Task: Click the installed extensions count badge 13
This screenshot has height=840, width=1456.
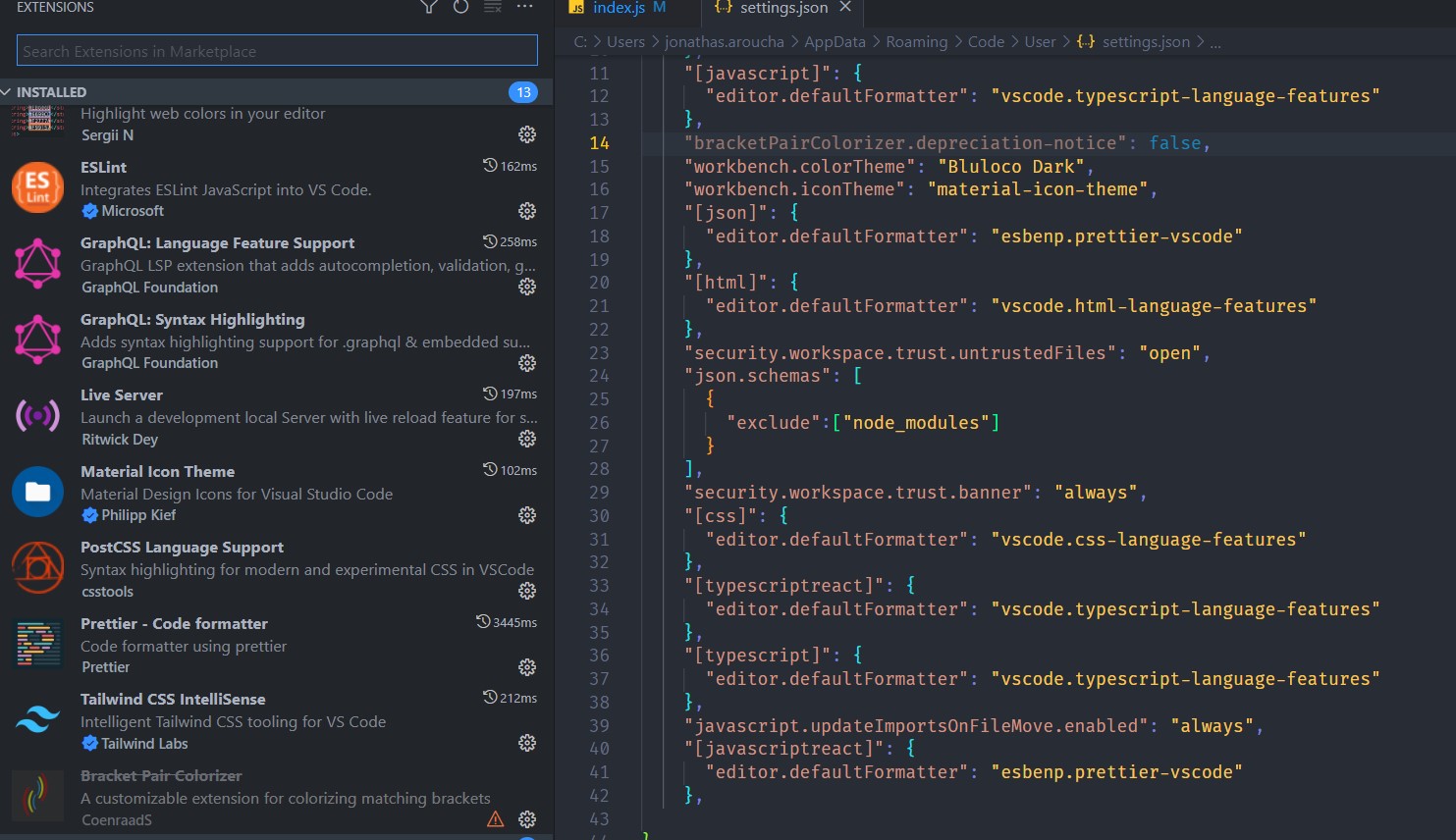Action: 523,92
